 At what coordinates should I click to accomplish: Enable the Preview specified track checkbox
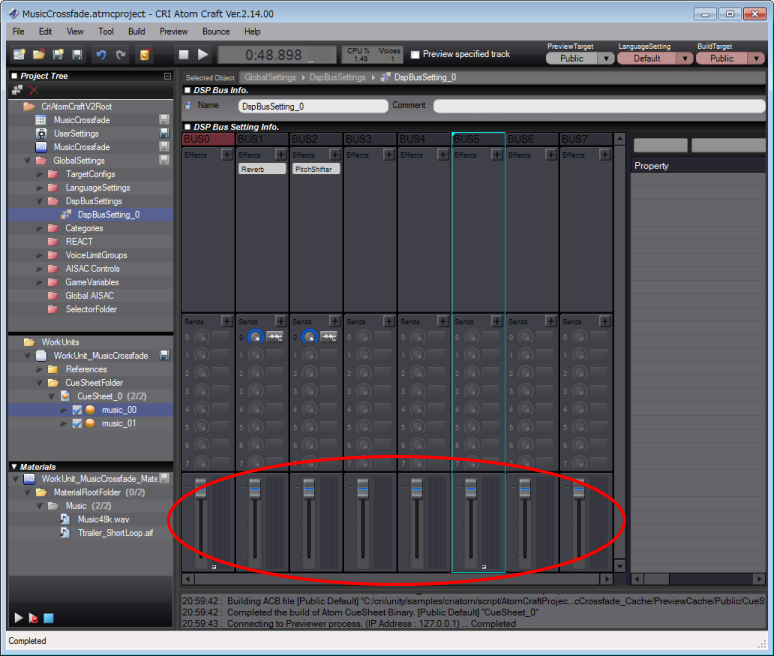click(415, 55)
